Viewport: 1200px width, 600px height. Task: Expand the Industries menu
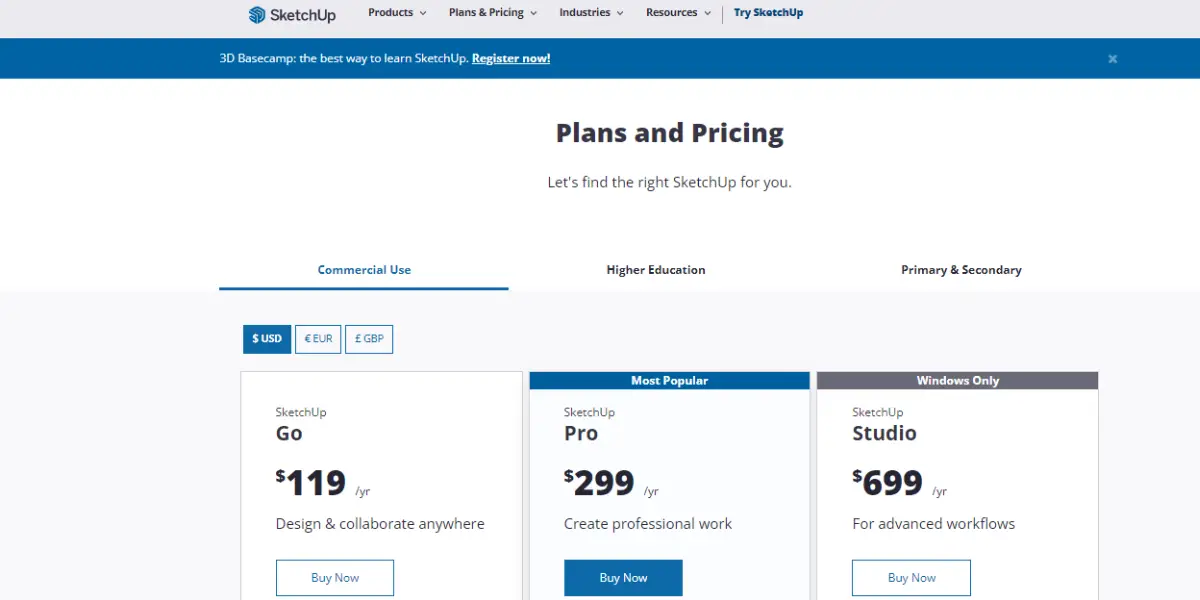(591, 13)
